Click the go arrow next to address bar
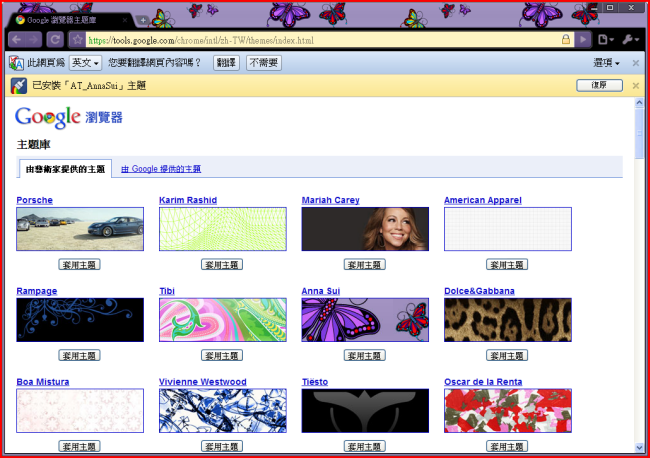The height and width of the screenshot is (458, 650). point(584,39)
